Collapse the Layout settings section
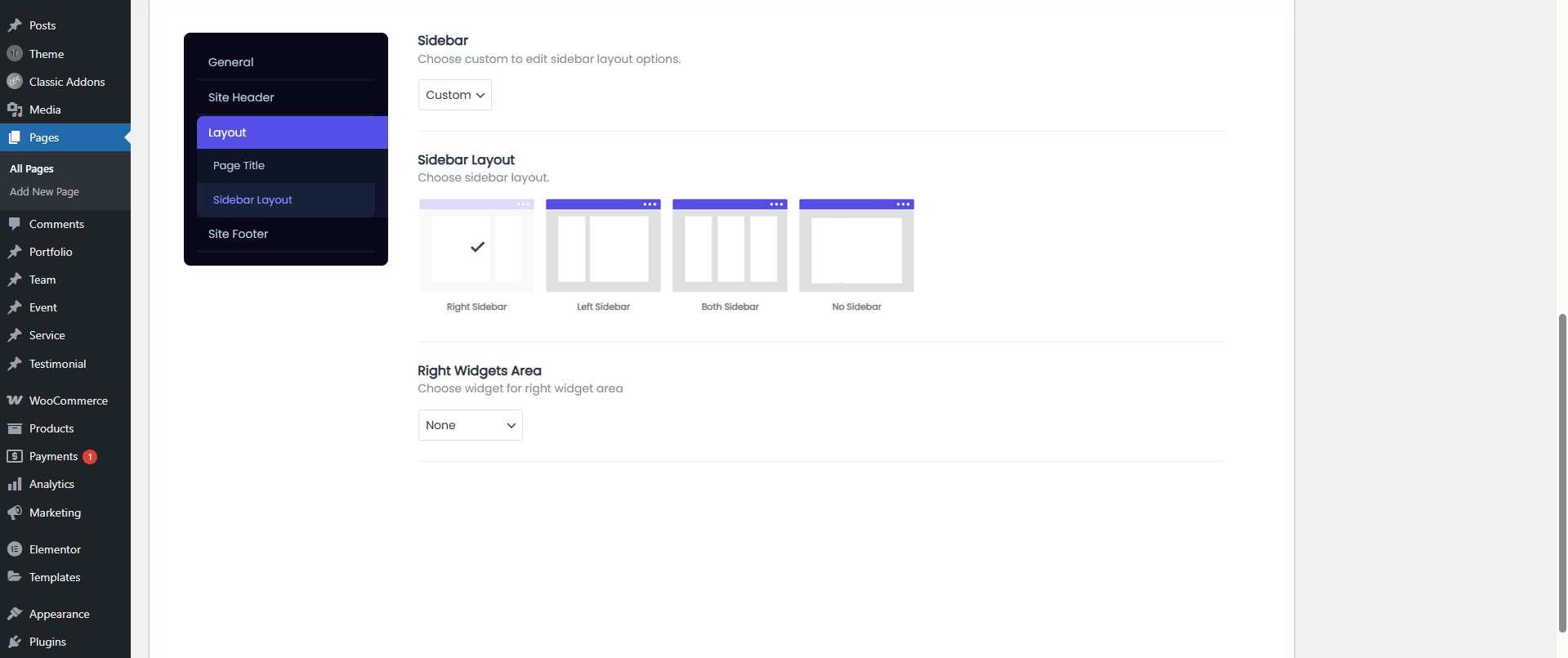The image size is (1568, 658). tap(292, 132)
